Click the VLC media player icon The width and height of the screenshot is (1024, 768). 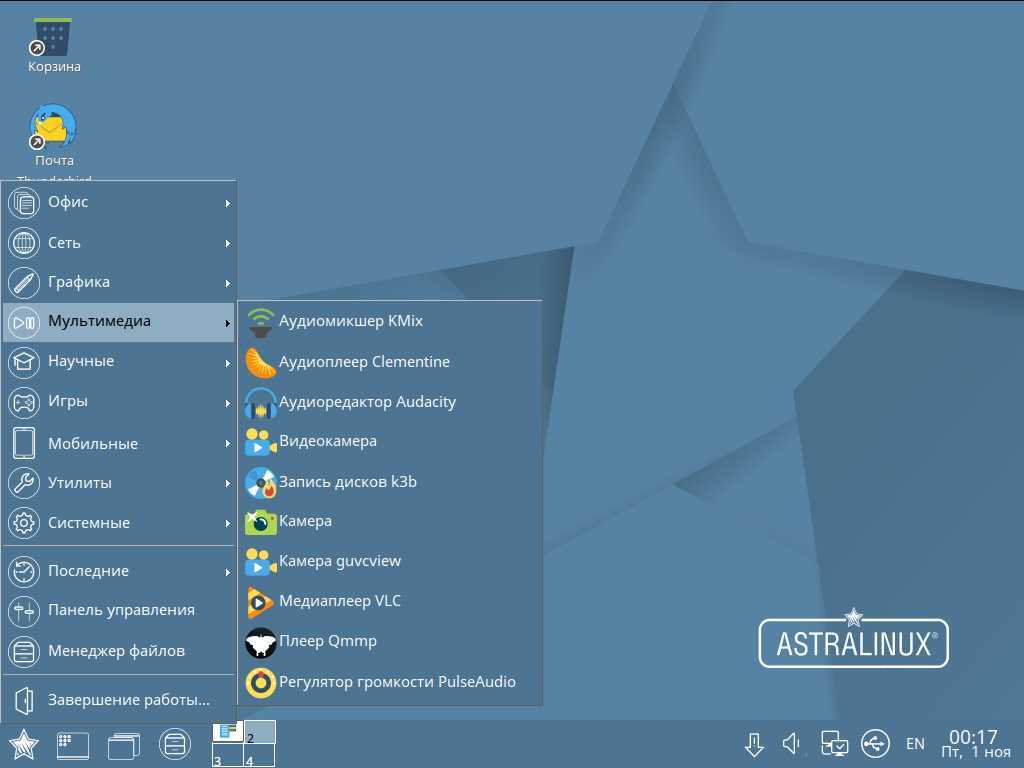pos(261,602)
